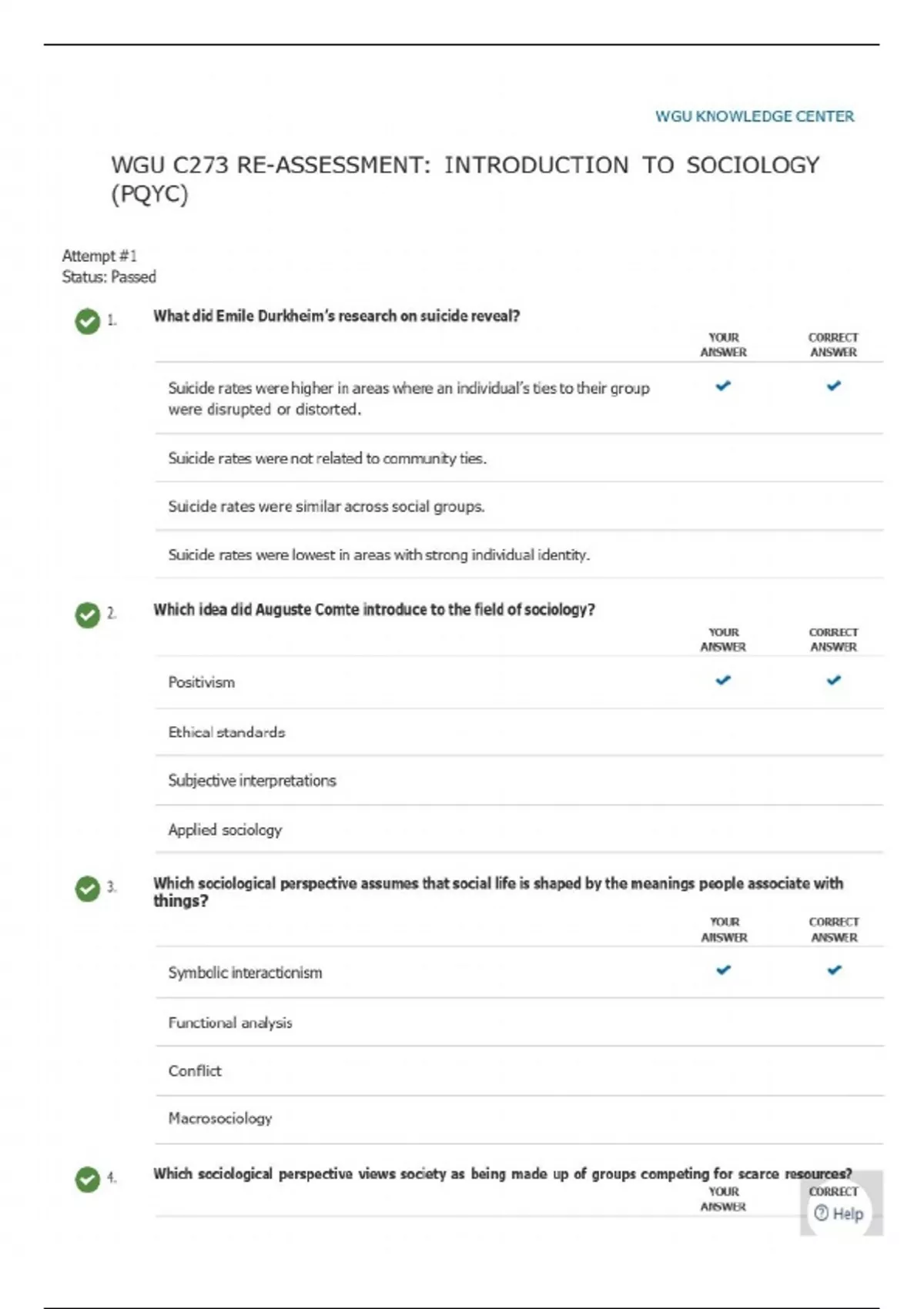The image size is (924, 1309).
Task: Click the Auguste Comte question heading
Action: click(x=374, y=610)
